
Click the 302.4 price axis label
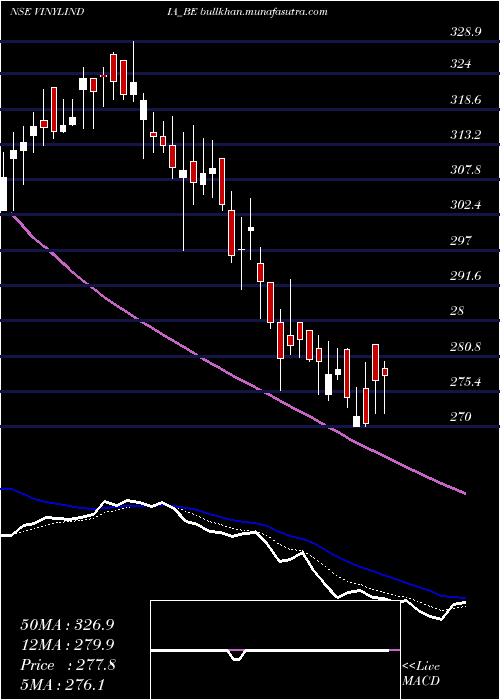pos(466,205)
